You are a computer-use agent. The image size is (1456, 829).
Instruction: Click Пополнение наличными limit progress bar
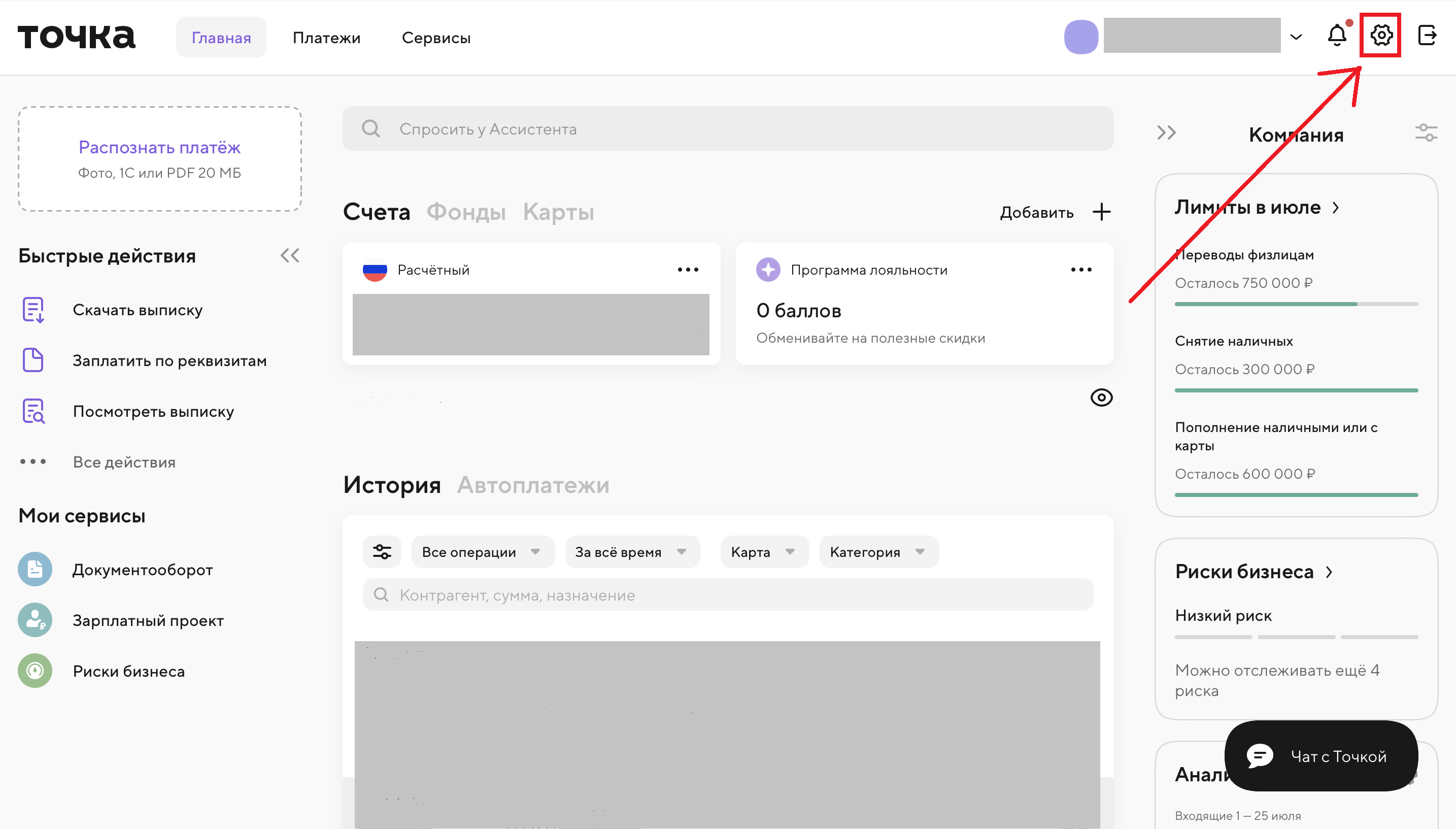pos(1296,495)
